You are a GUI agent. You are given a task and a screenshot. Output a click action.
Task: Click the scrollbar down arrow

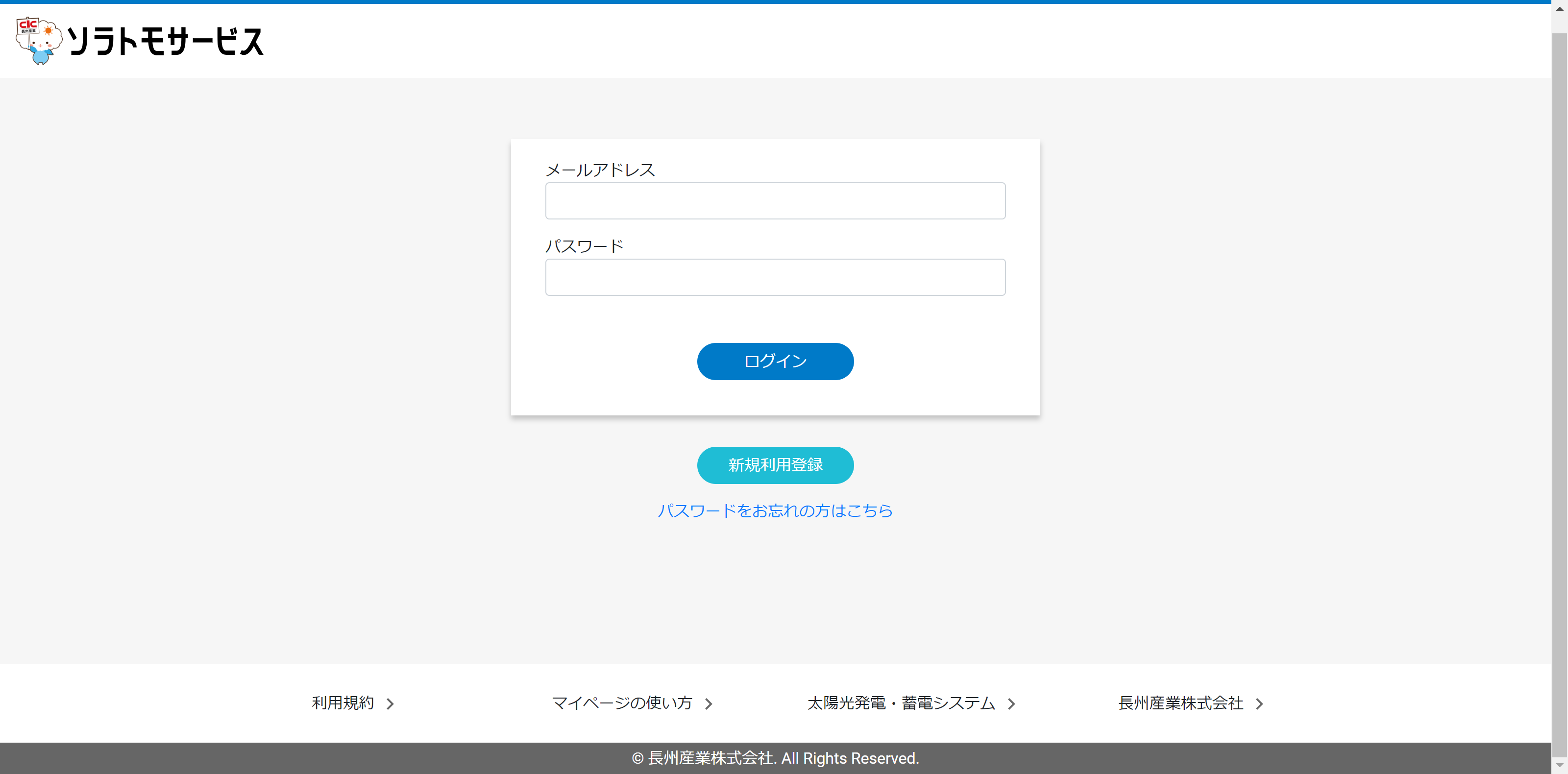(1560, 766)
